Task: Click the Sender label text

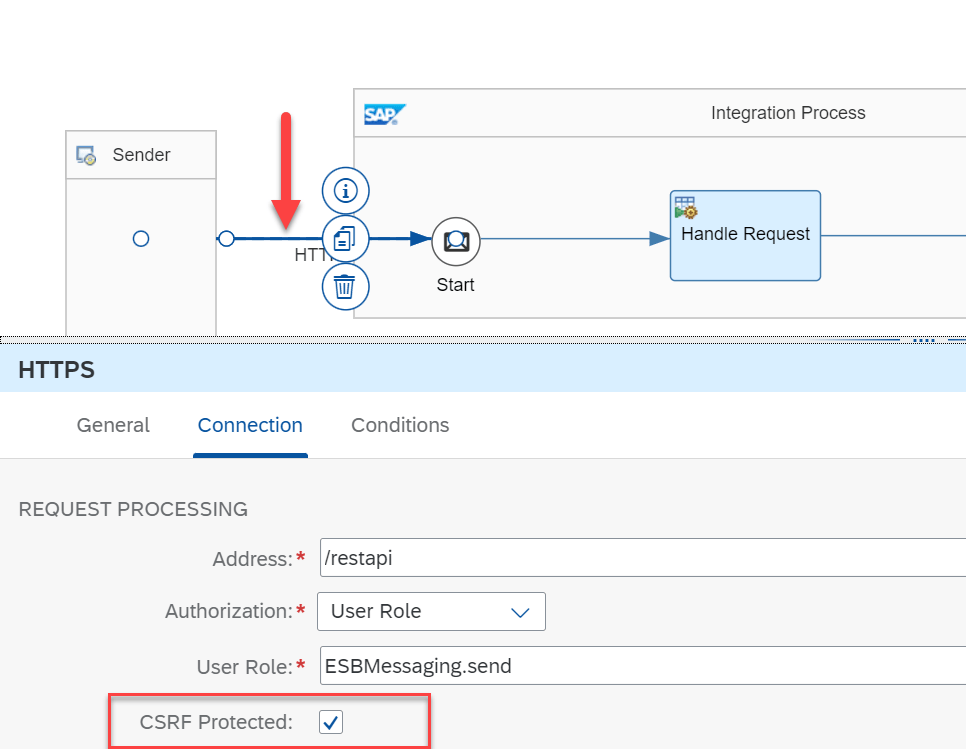Action: point(141,155)
